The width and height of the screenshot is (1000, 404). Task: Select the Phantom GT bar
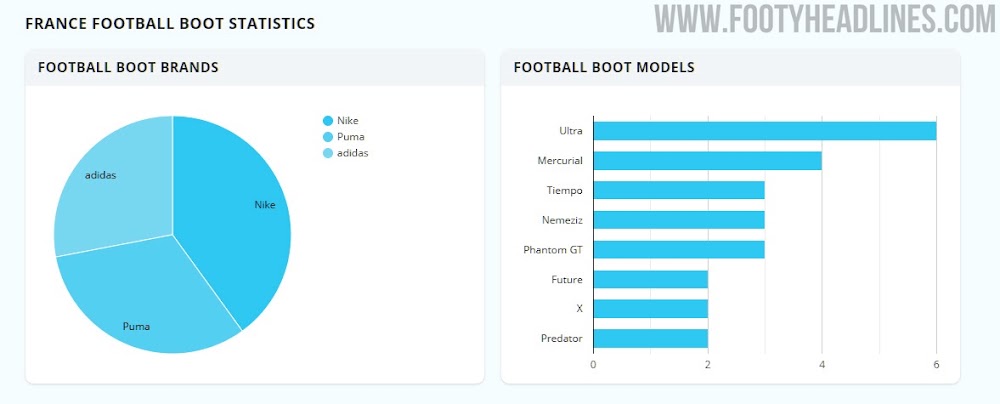[x=678, y=249]
